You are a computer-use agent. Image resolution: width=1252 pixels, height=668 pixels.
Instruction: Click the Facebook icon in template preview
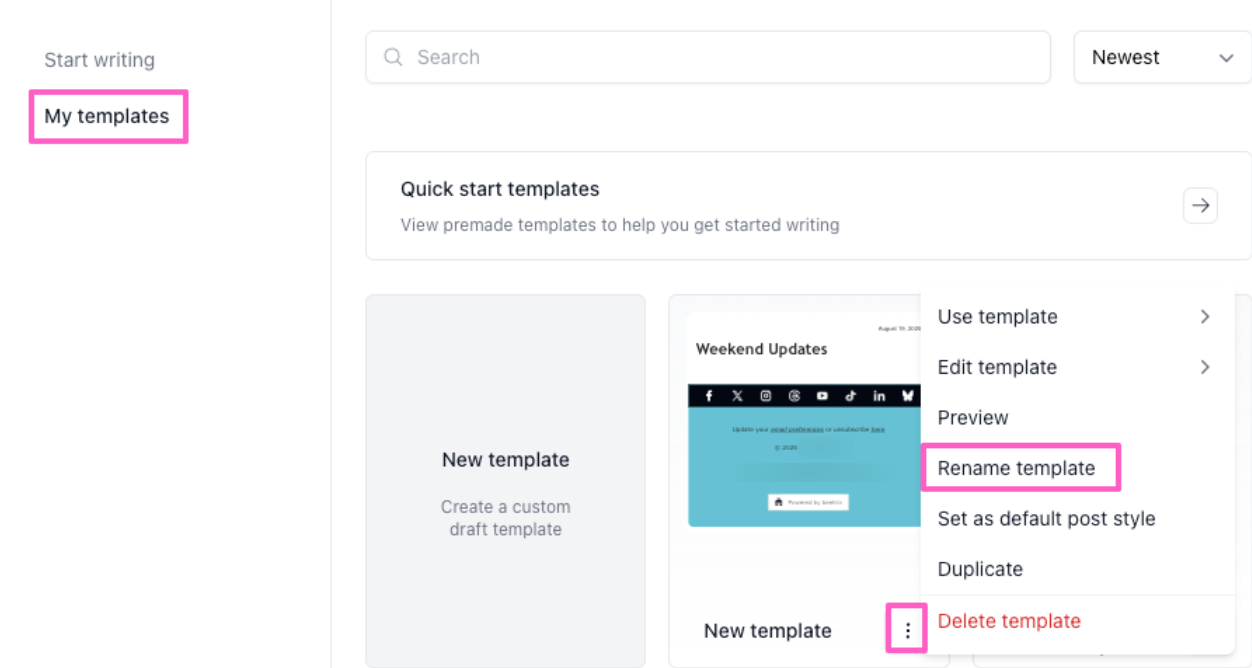click(x=709, y=396)
